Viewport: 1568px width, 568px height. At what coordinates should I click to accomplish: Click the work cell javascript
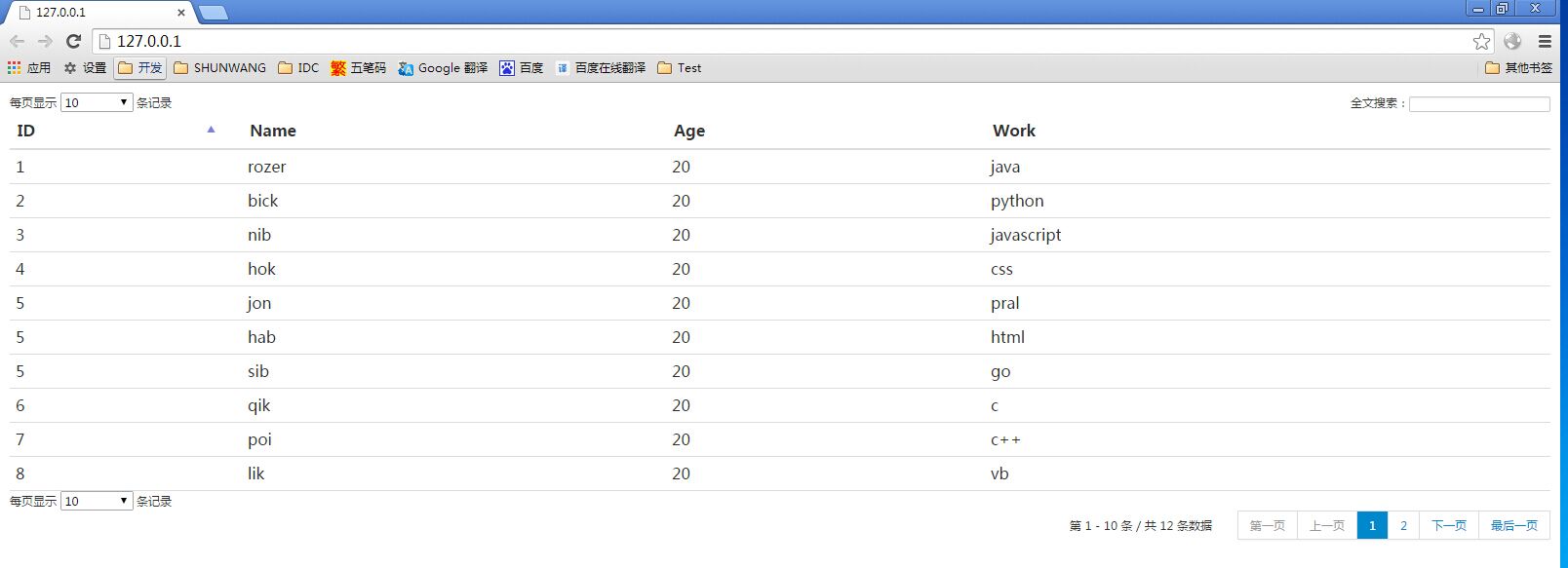pos(1026,235)
